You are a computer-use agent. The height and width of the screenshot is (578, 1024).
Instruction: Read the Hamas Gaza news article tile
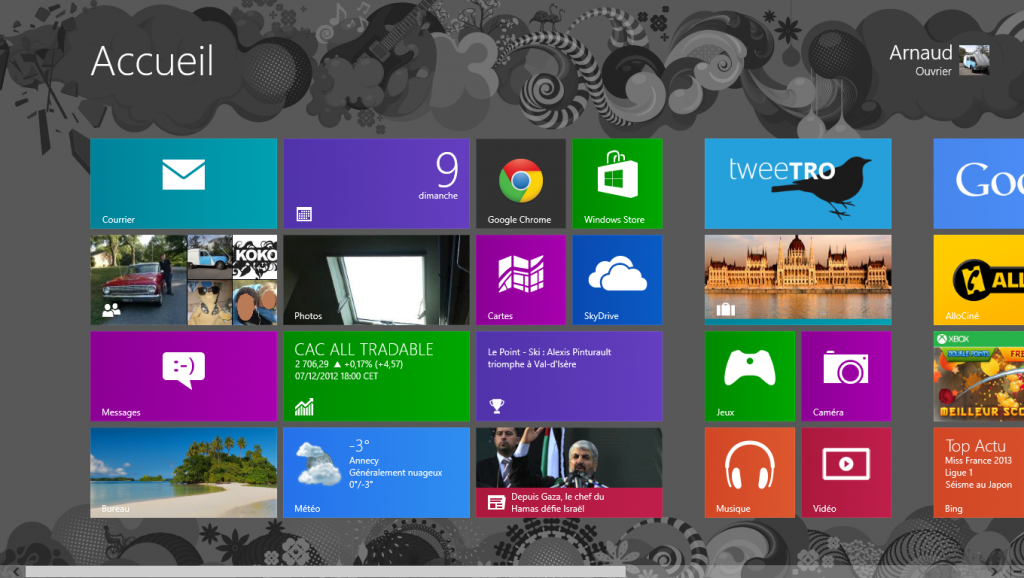point(568,472)
